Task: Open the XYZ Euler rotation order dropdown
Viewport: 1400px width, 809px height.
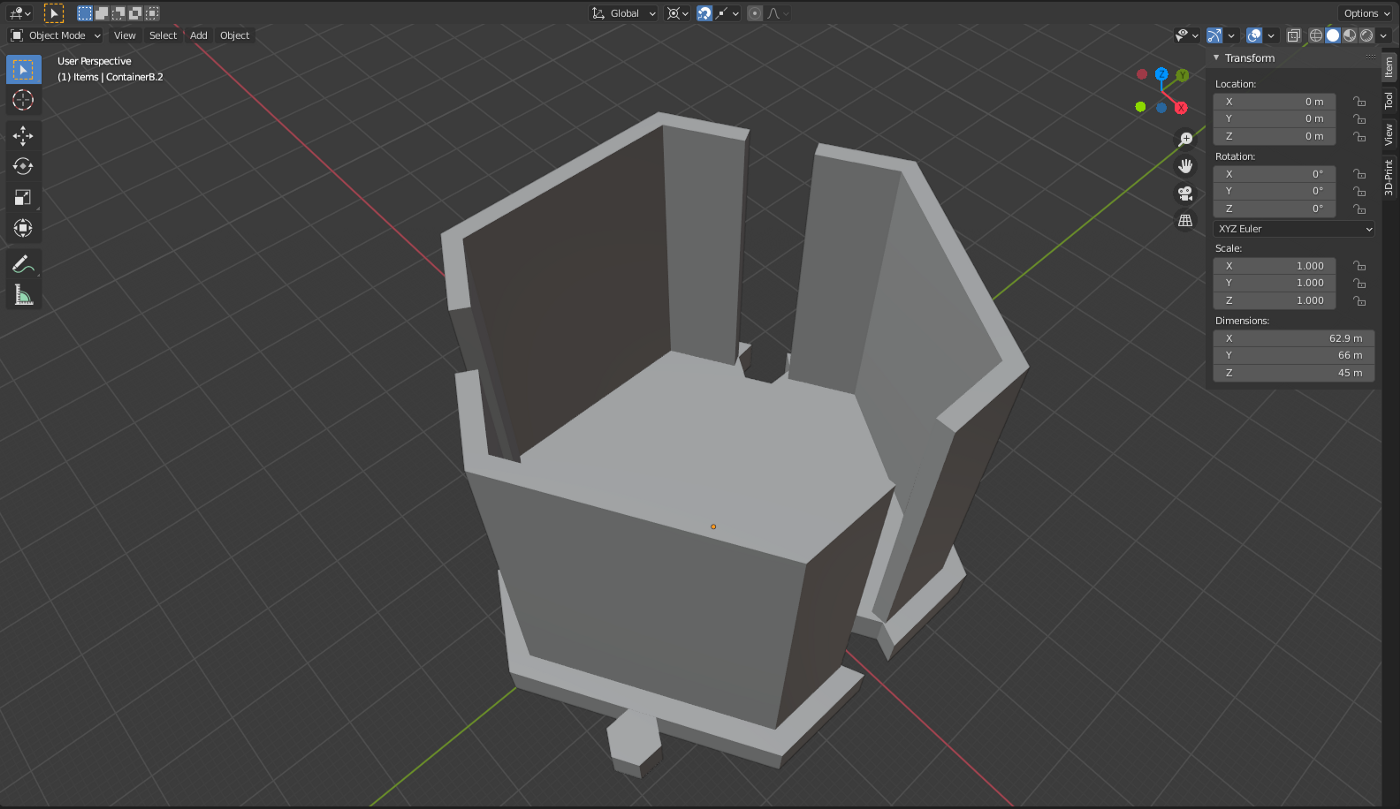Action: click(1293, 228)
